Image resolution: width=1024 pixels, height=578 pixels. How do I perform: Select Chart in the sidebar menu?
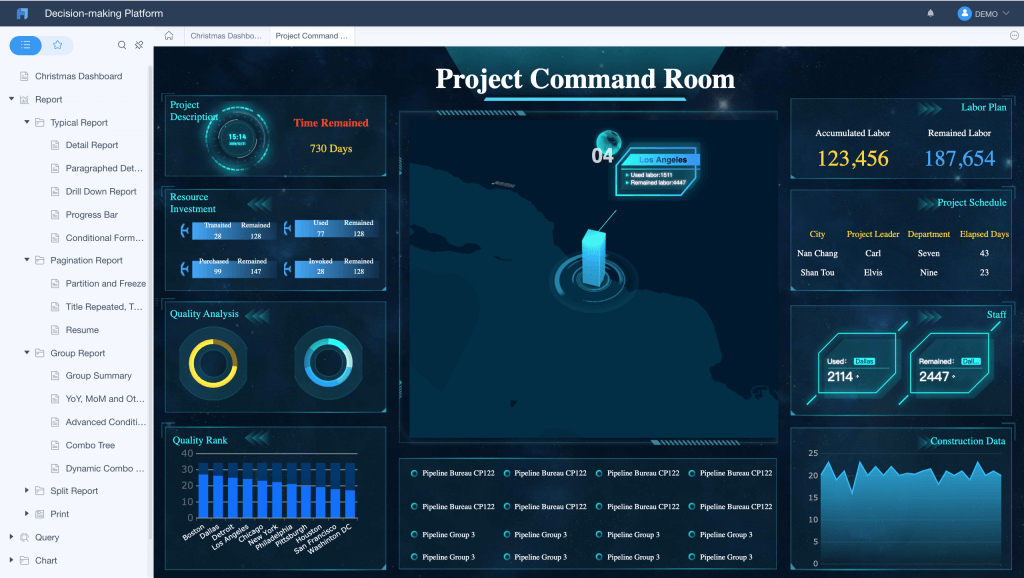pyautogui.click(x=47, y=560)
